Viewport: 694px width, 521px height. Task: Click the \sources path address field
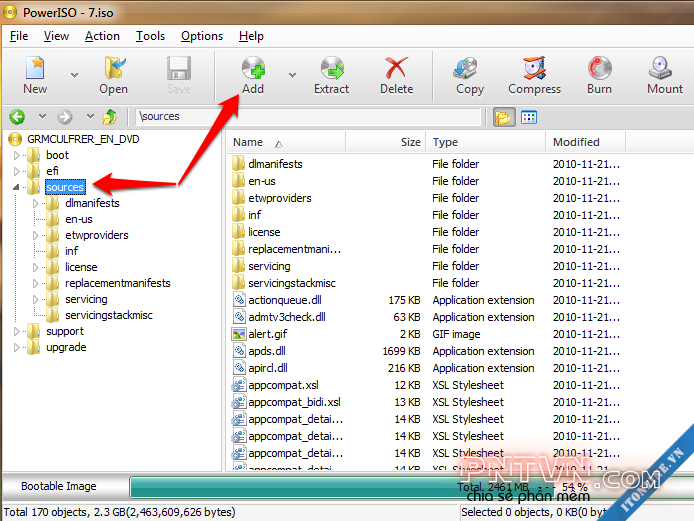coord(308,116)
